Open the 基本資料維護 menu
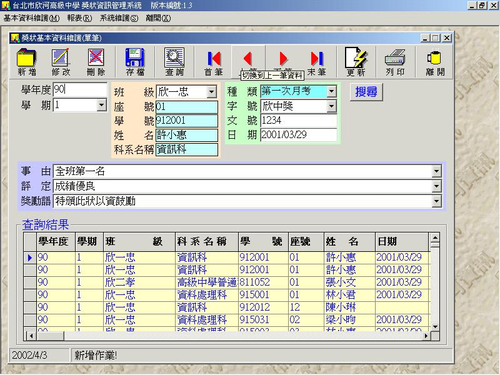This screenshot has height=375, width=500. [31, 18]
